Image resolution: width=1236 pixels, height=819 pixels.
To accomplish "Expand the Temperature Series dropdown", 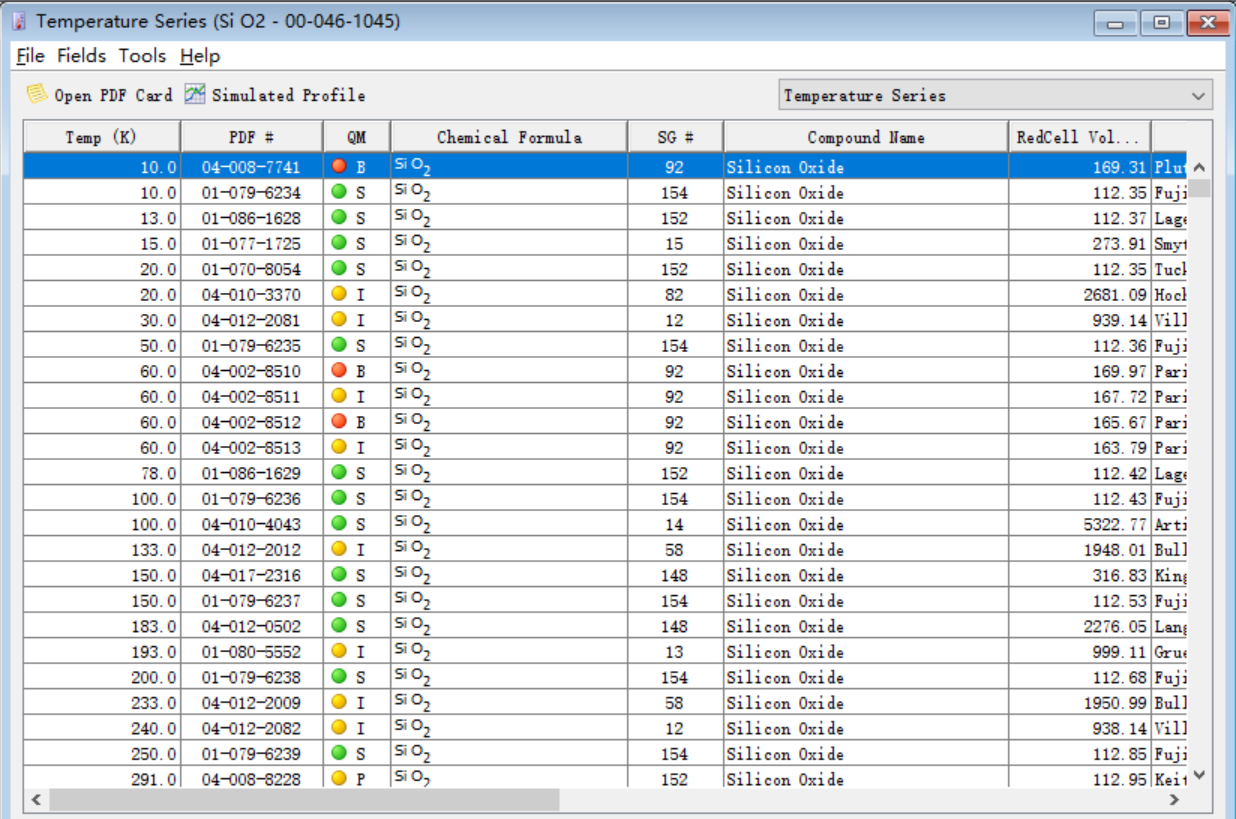I will (1198, 96).
